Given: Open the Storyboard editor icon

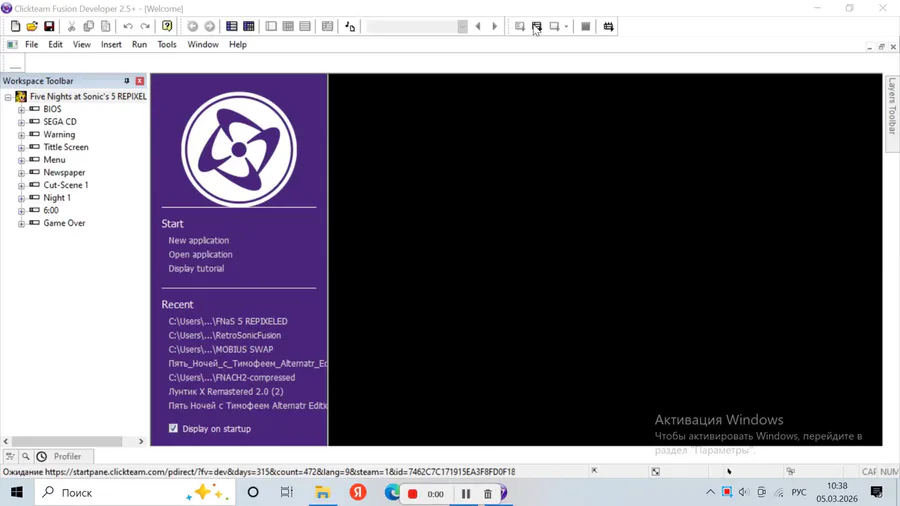Looking at the screenshot, I should tap(231, 26).
